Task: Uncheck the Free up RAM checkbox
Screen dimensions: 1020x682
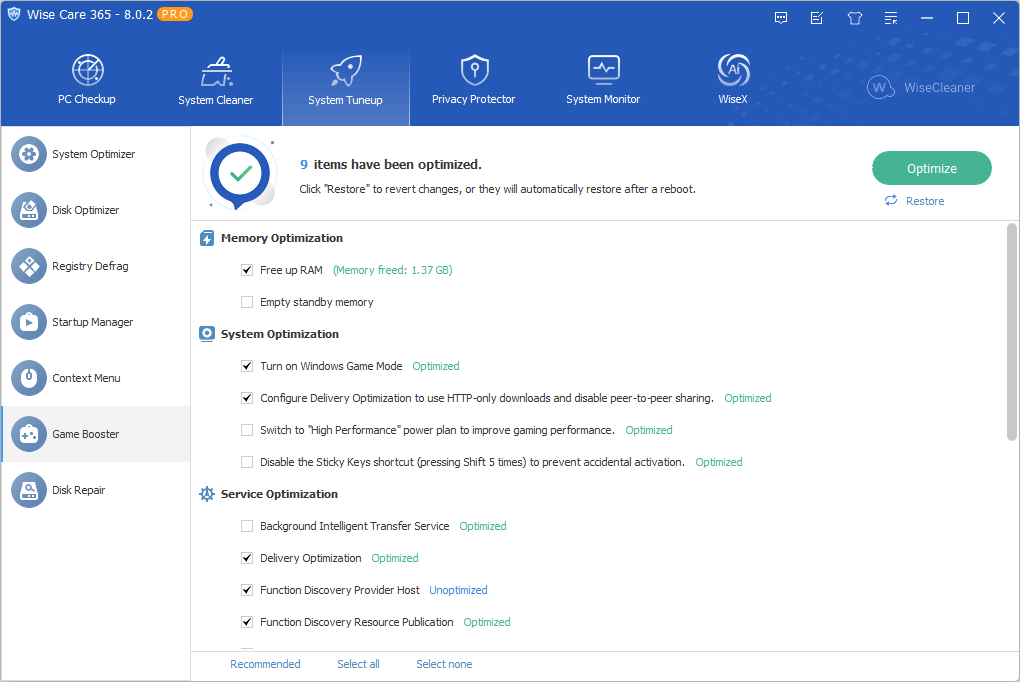Action: point(247,270)
